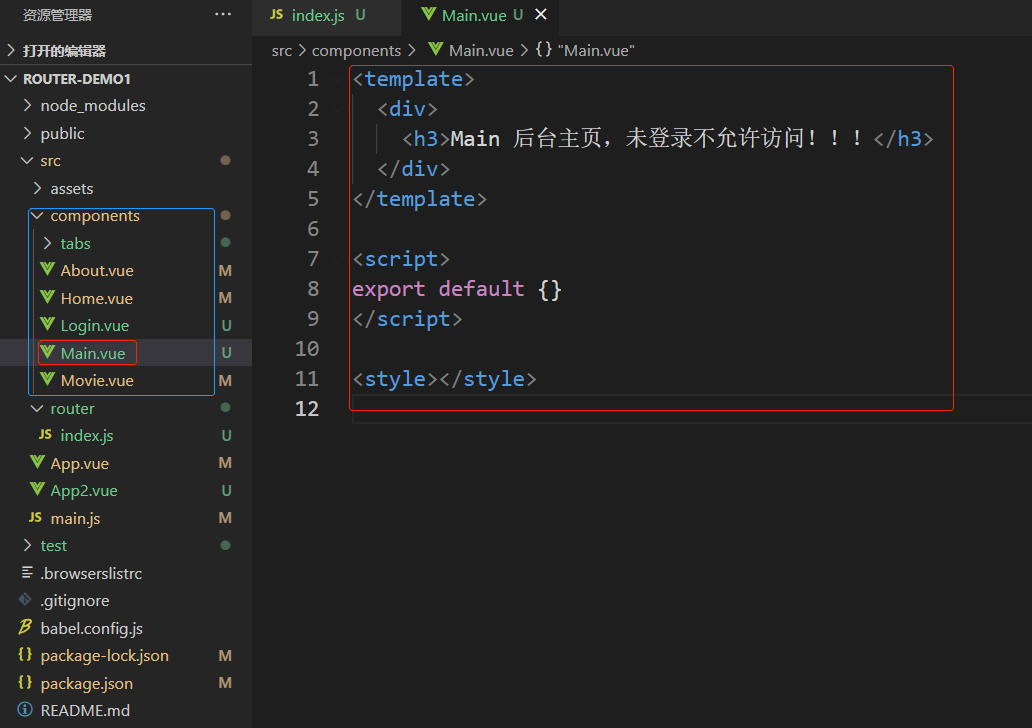Click the Babel icon beside babel.config.js
The width and height of the screenshot is (1032, 728).
click(x=25, y=628)
